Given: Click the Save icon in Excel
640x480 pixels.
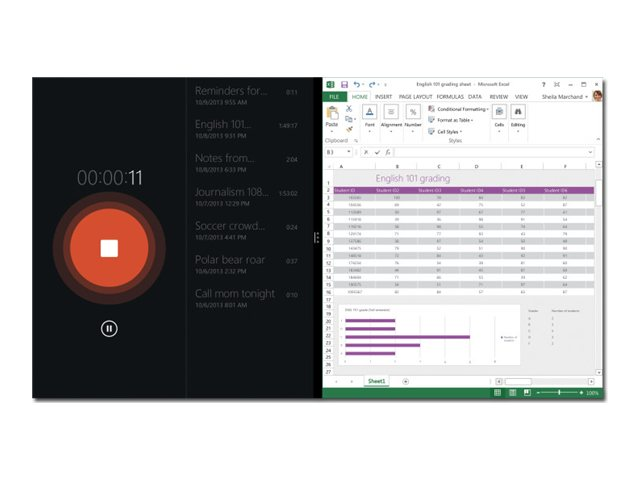Looking at the screenshot, I should tap(344, 84).
